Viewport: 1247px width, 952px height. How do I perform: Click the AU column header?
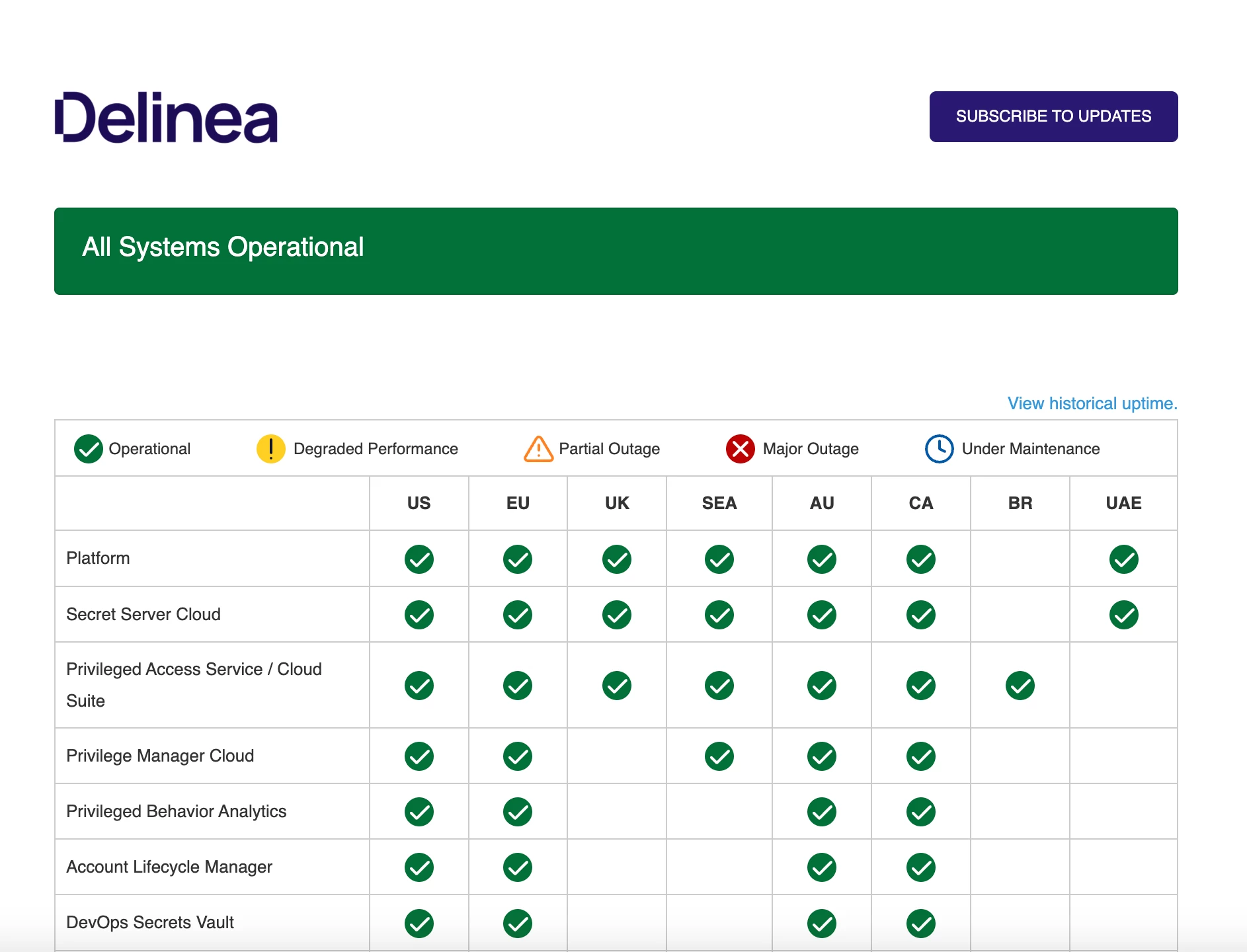822,503
